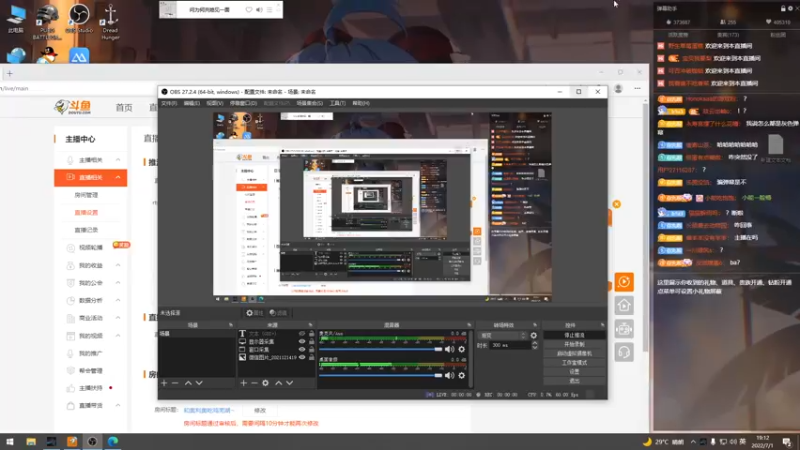
Task: Add a new scene with plus icon
Action: 164,383
